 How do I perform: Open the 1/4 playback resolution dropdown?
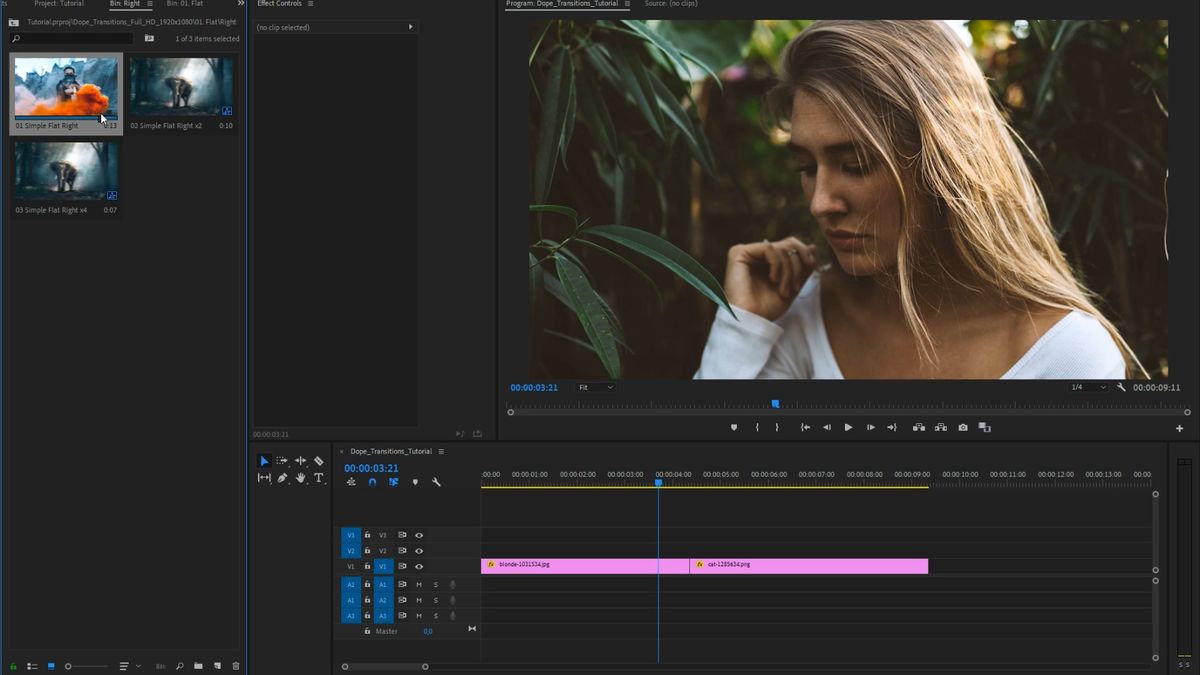(x=1088, y=387)
